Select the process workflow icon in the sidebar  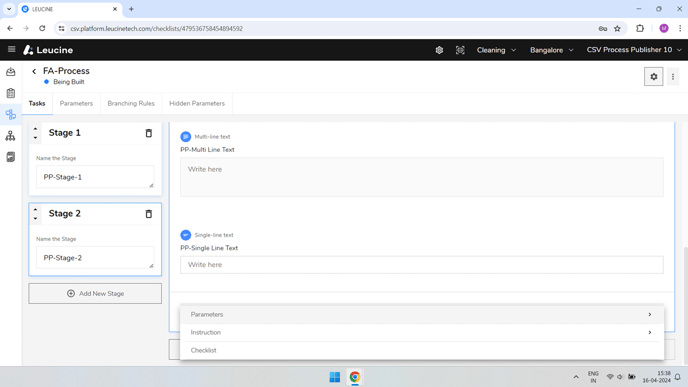point(11,115)
